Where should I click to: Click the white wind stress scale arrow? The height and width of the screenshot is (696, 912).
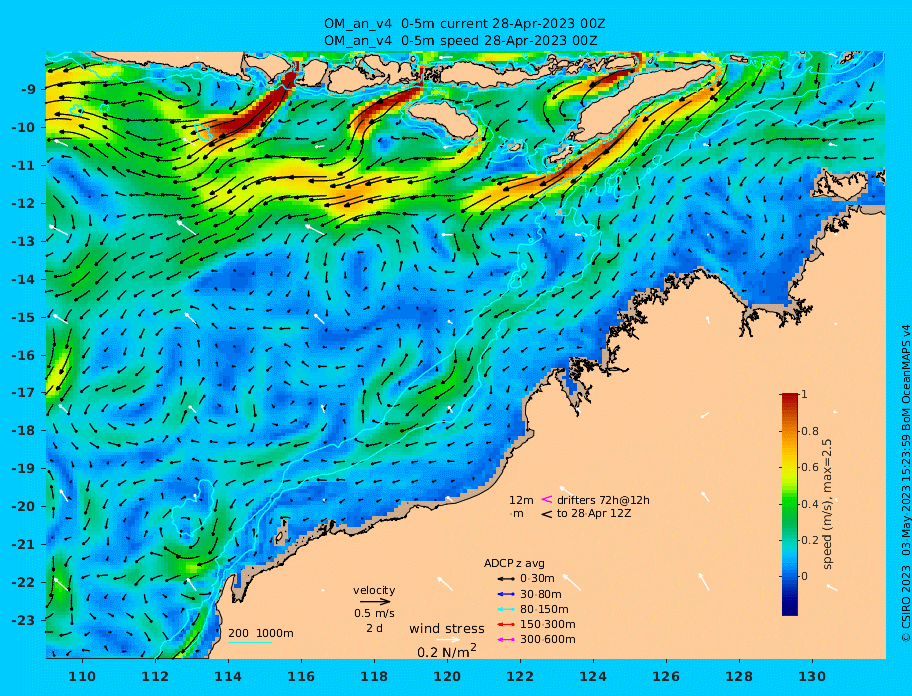point(448,640)
